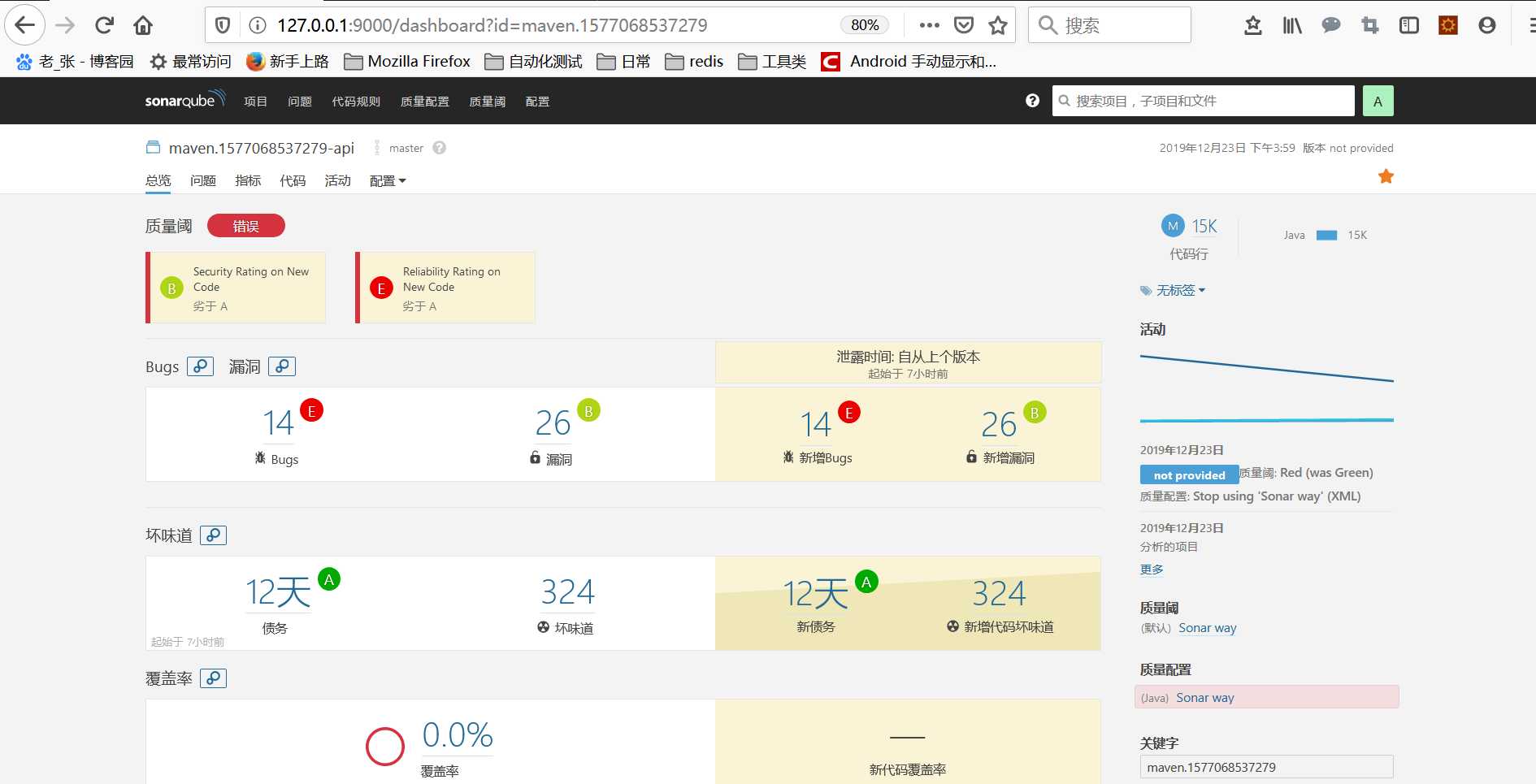Open the 质量阈 Sonar way link
1536x784 pixels.
tap(1208, 628)
